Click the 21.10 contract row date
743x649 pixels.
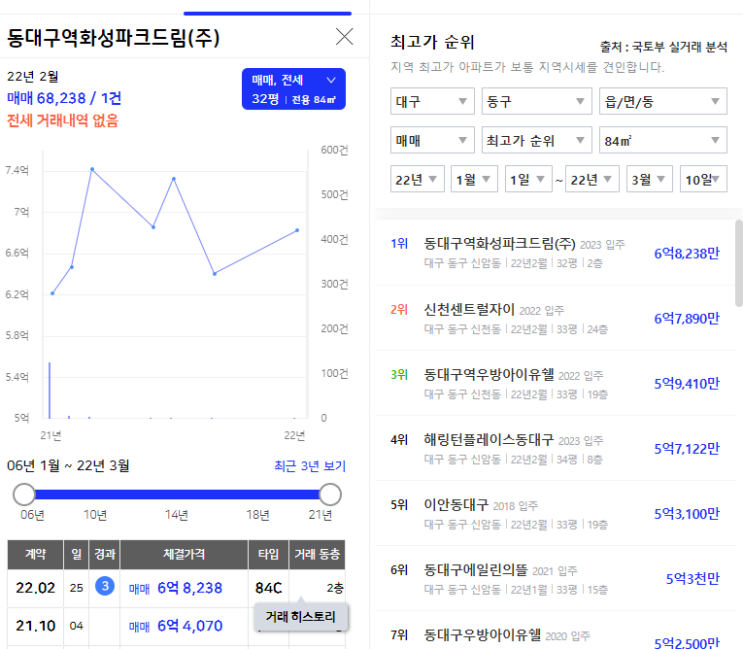click(x=36, y=626)
